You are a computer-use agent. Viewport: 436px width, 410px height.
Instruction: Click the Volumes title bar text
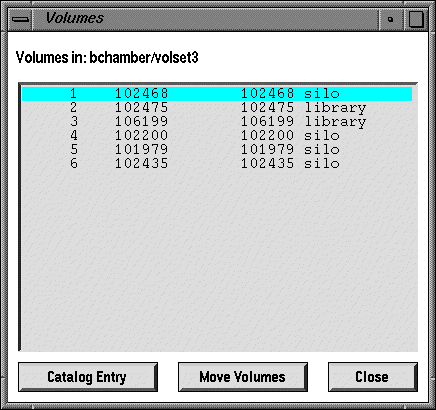74,18
